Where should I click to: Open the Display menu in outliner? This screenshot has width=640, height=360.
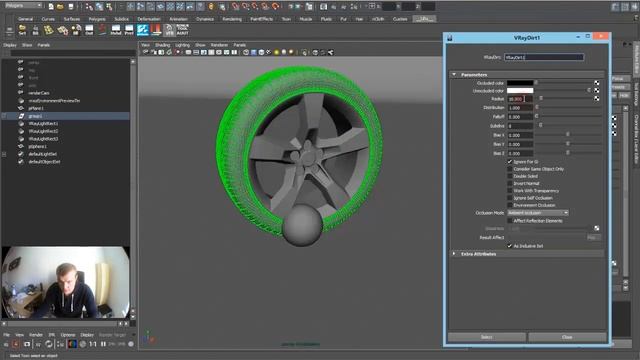point(10,45)
